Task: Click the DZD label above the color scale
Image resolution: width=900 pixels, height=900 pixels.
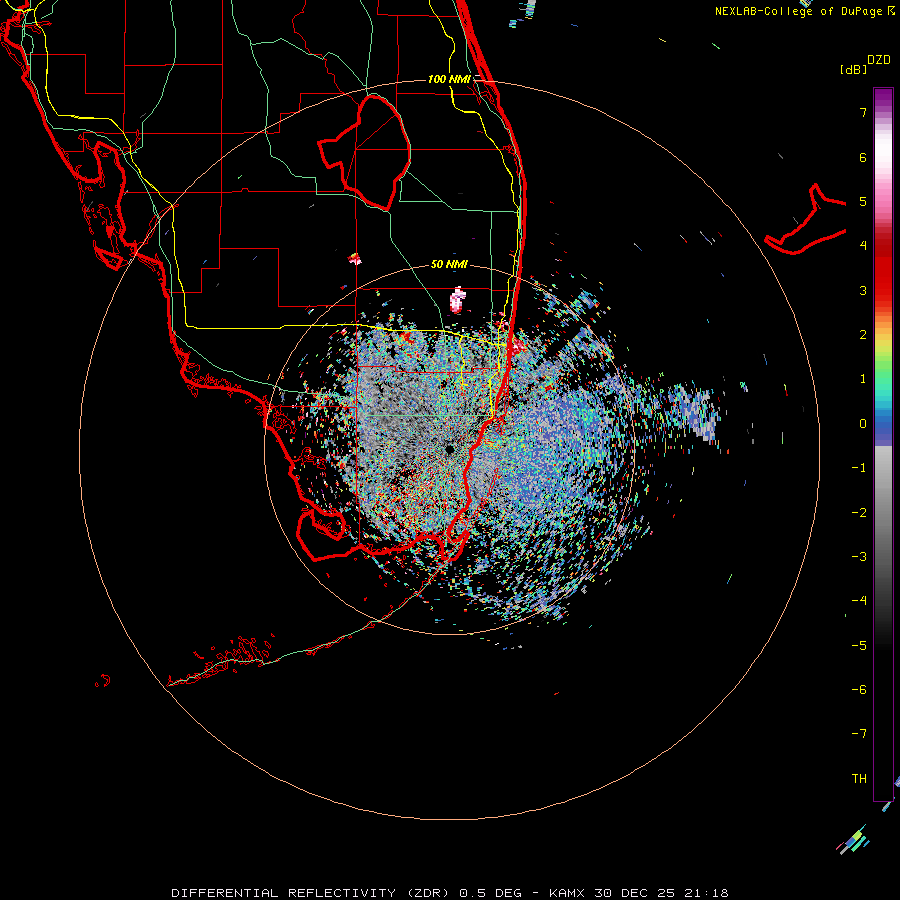Action: pyautogui.click(x=879, y=60)
